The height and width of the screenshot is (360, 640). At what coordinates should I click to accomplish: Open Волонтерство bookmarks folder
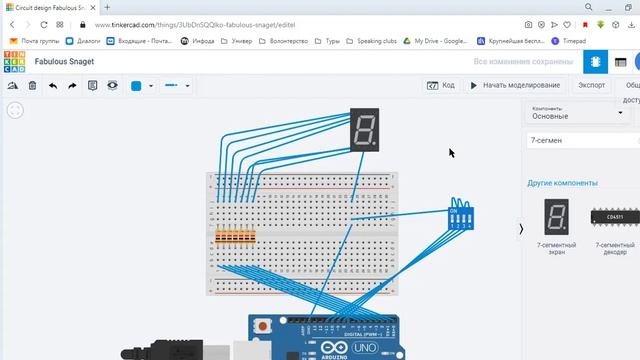pos(283,41)
